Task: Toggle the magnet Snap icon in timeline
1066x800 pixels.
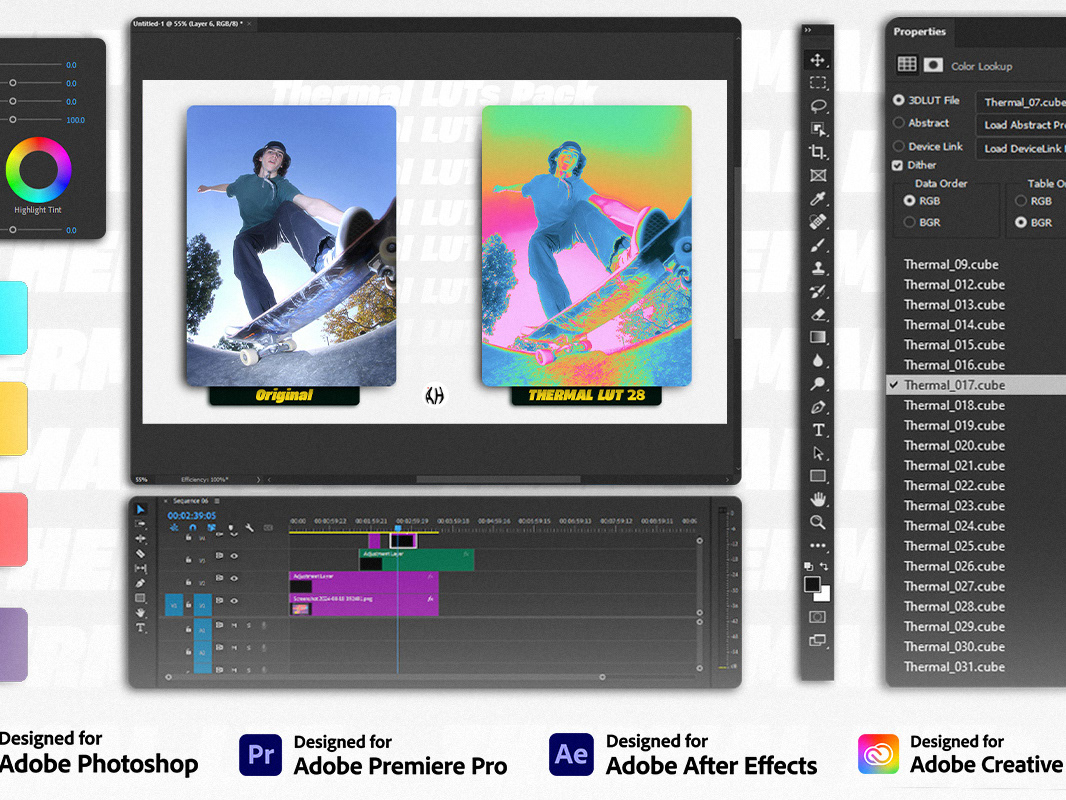Action: [x=192, y=528]
